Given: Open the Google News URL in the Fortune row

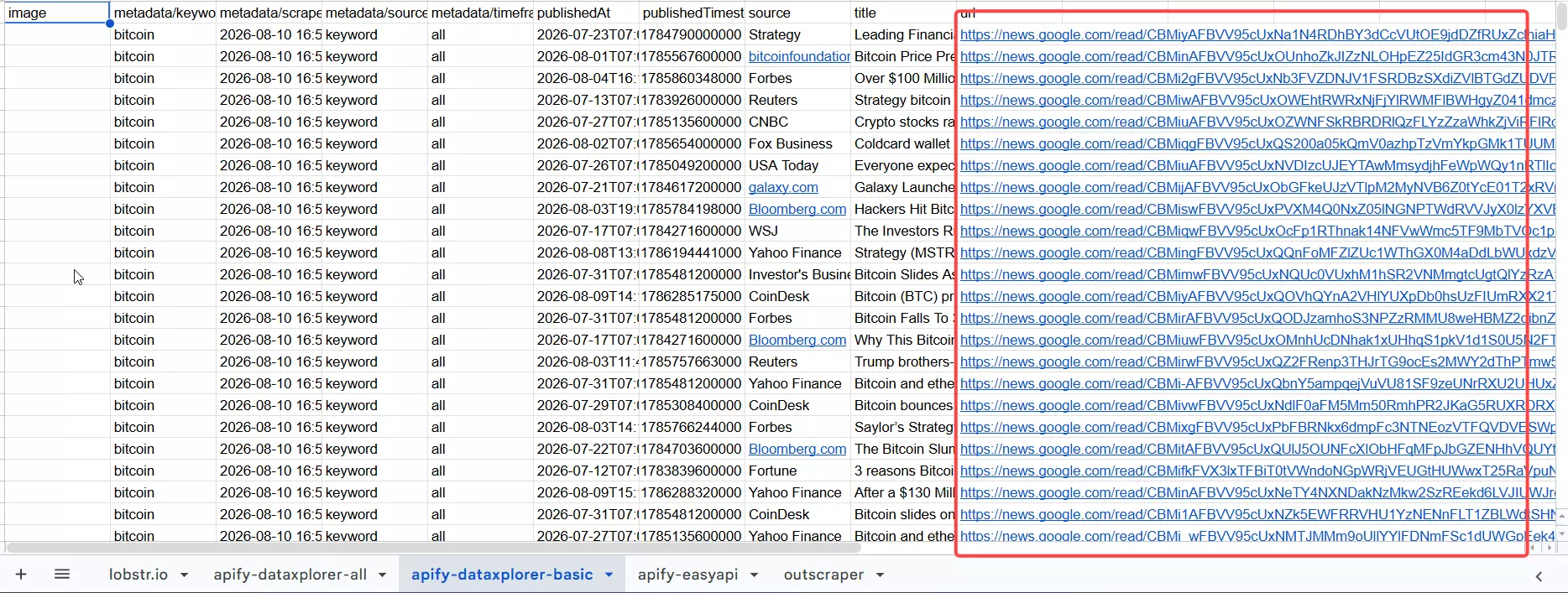Looking at the screenshot, I should pyautogui.click(x=1257, y=471).
